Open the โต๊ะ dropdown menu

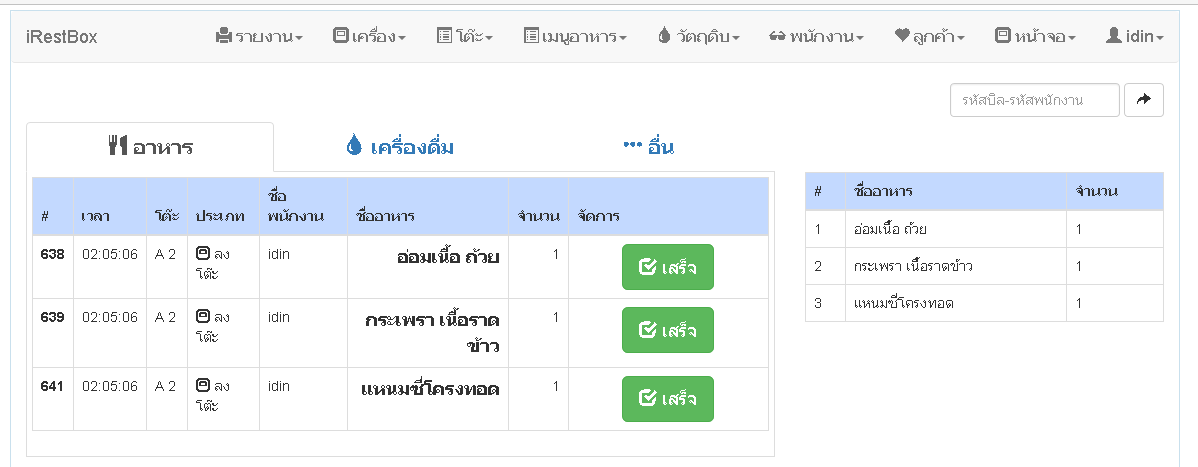click(x=465, y=36)
